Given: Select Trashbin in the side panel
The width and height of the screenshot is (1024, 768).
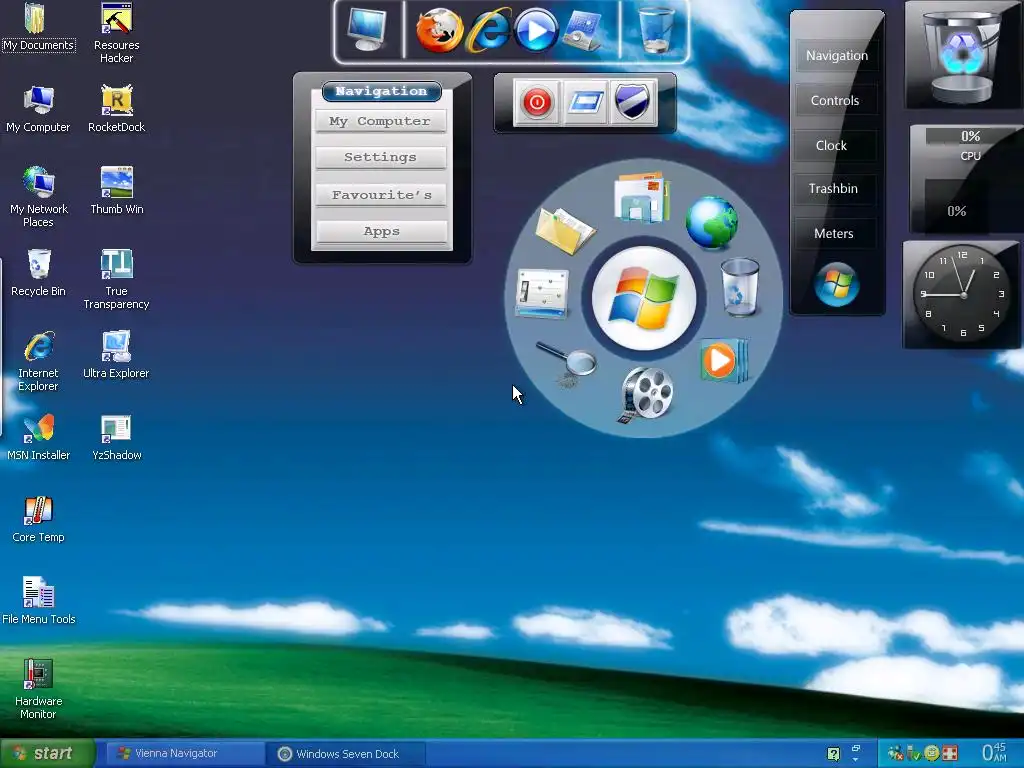Looking at the screenshot, I should (834, 189).
